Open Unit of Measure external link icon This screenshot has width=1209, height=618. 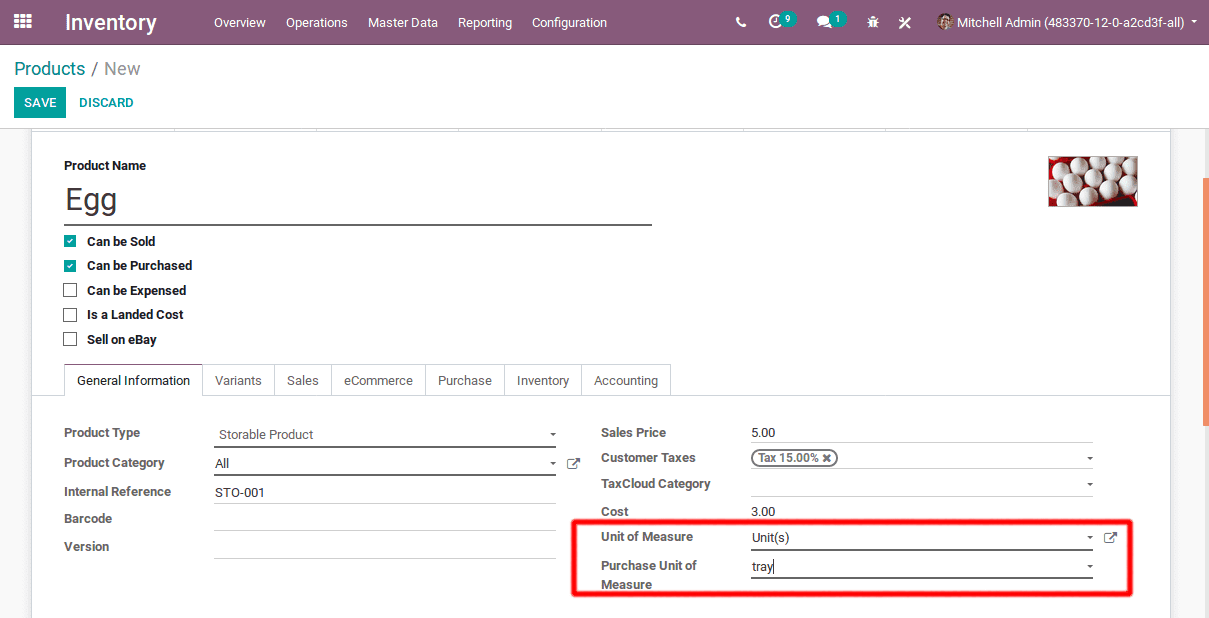point(1110,538)
